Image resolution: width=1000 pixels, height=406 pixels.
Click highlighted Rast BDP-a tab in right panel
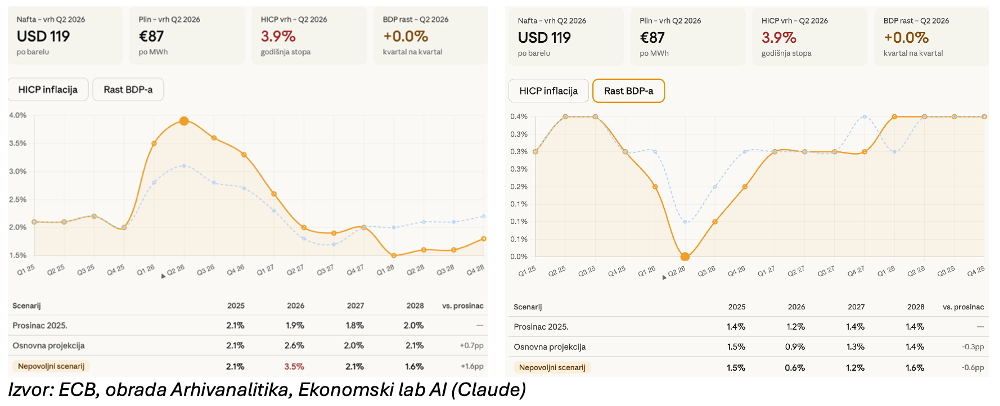point(628,91)
